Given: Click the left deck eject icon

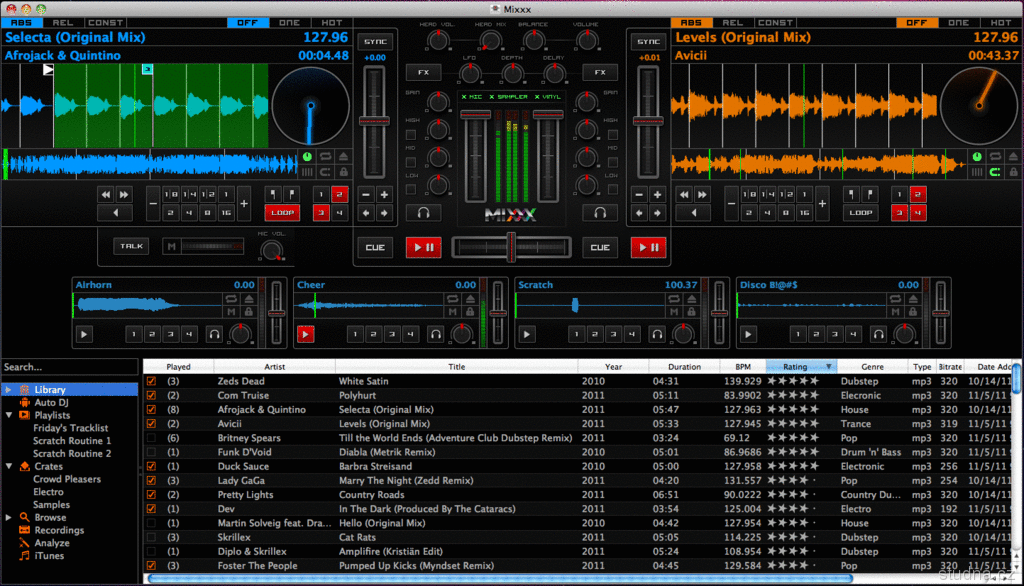Looking at the screenshot, I should [341, 156].
